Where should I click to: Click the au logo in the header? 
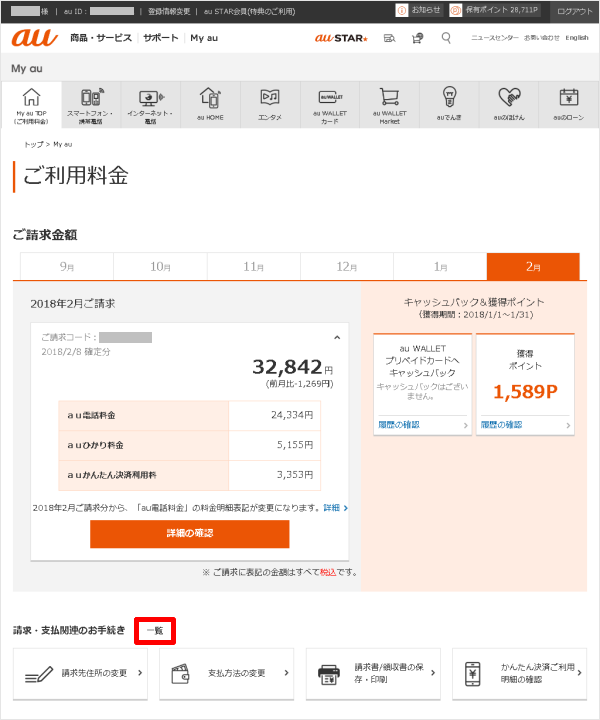tap(35, 38)
